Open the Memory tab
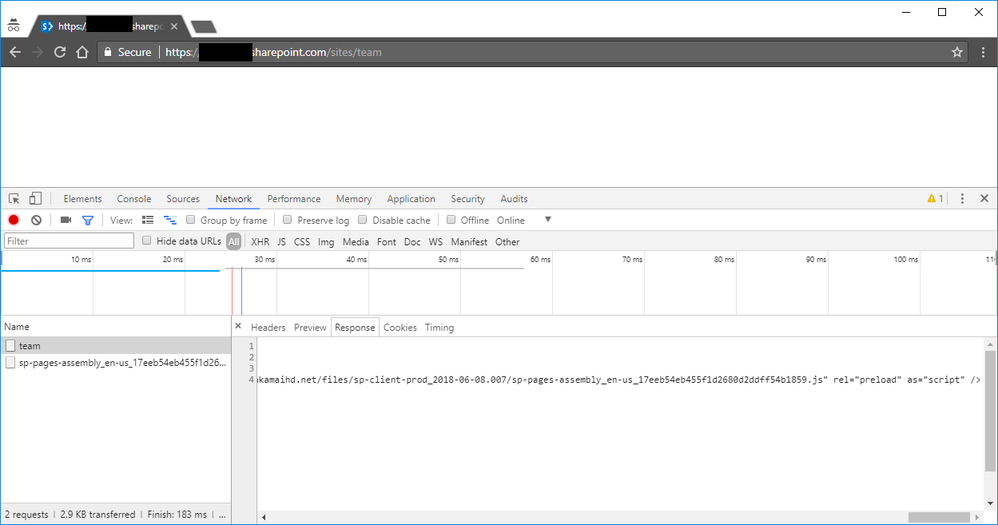This screenshot has height=525, width=998. pos(353,199)
